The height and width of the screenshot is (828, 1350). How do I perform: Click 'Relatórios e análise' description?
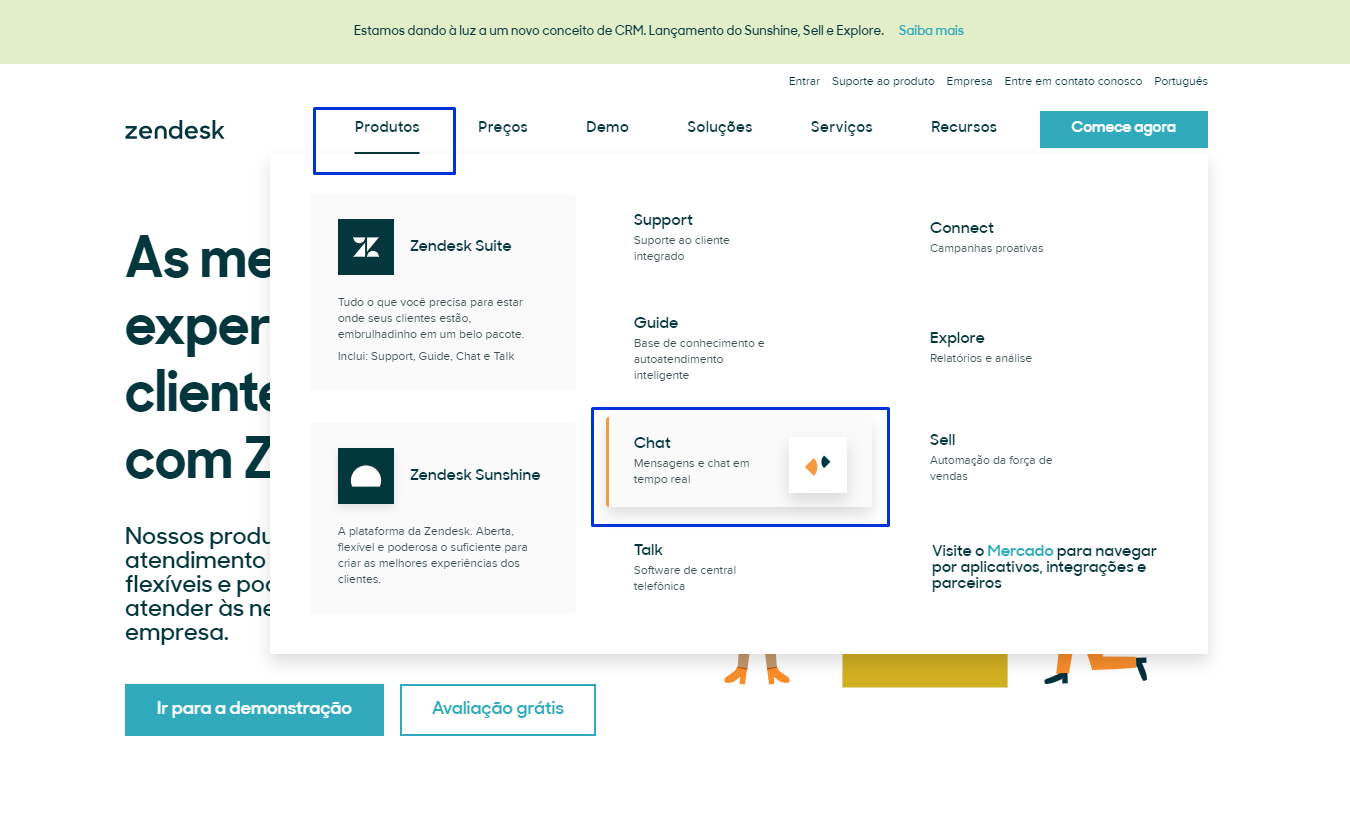(981, 358)
